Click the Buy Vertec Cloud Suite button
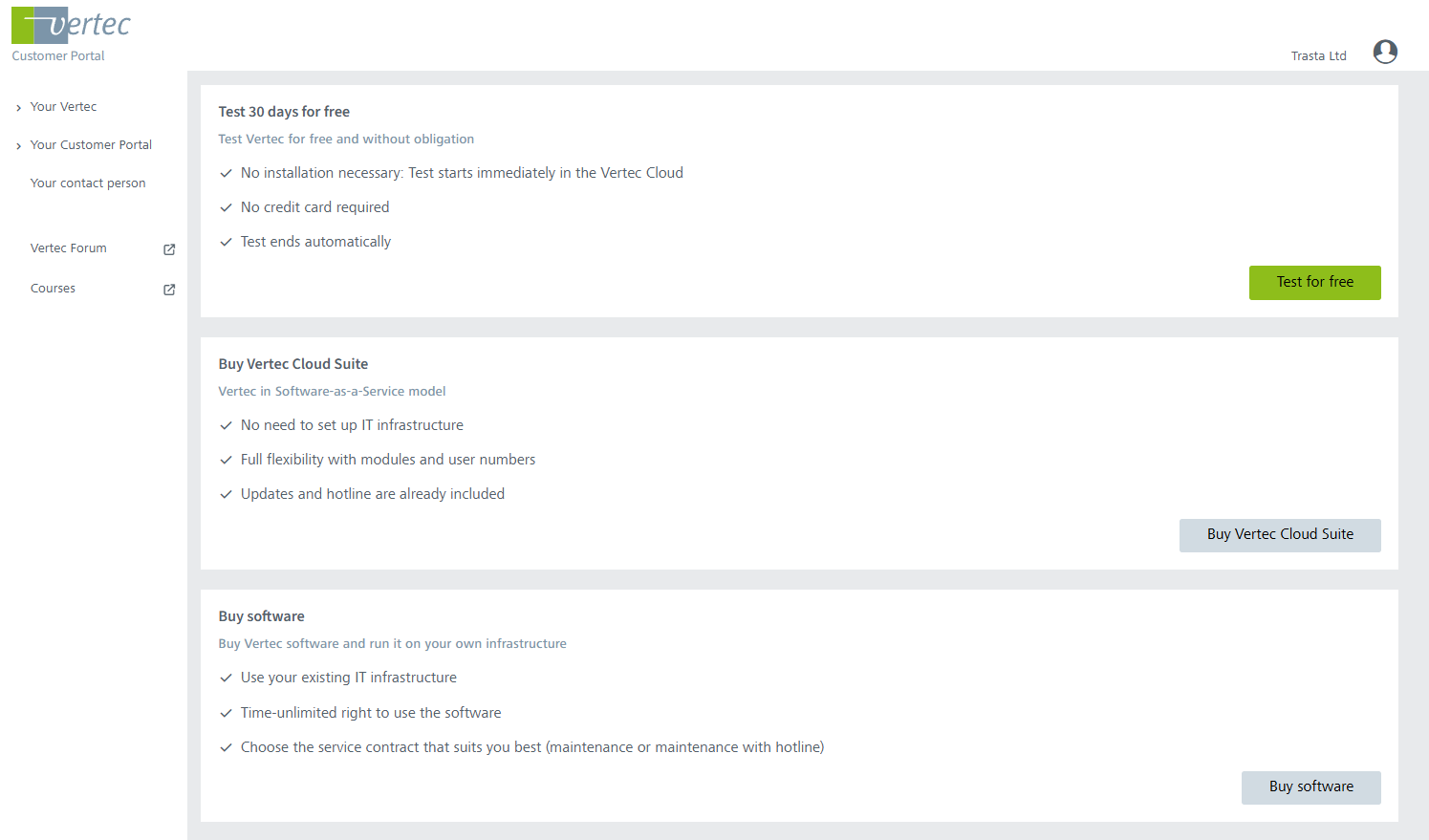1429x840 pixels. (1280, 535)
